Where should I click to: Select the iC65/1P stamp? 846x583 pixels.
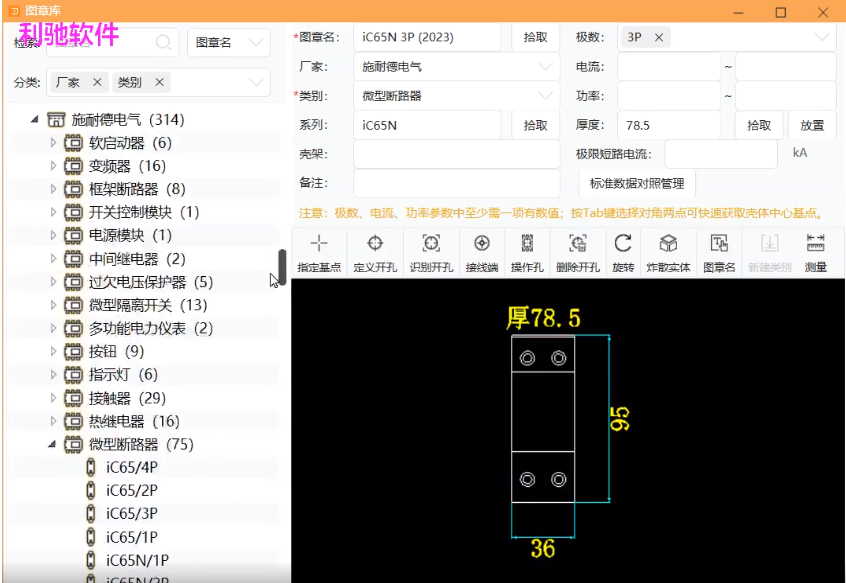coord(132,537)
